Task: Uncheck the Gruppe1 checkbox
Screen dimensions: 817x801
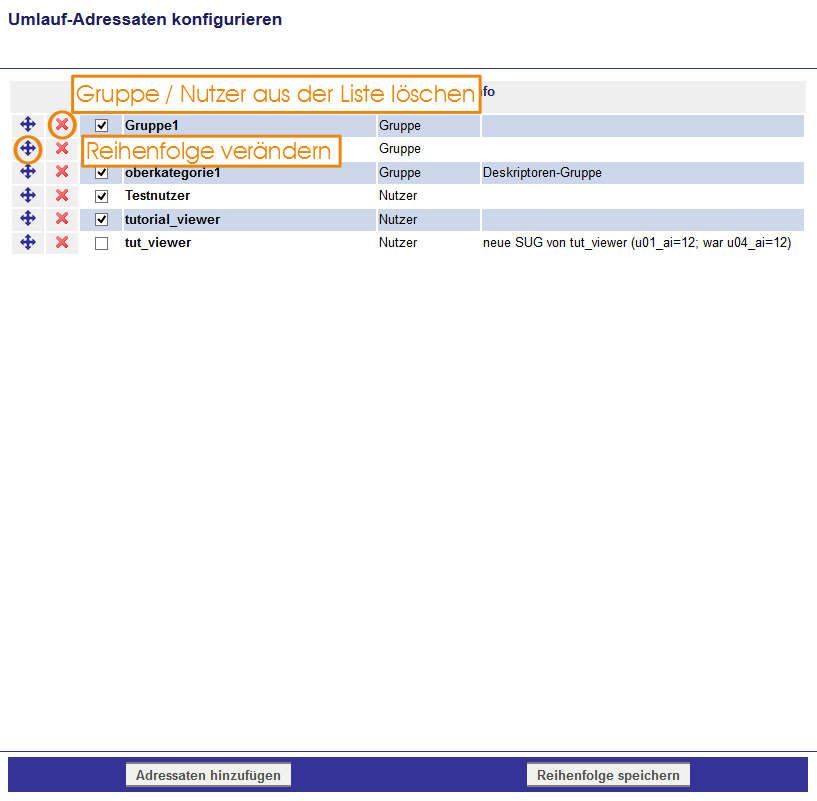Action: 102,126
